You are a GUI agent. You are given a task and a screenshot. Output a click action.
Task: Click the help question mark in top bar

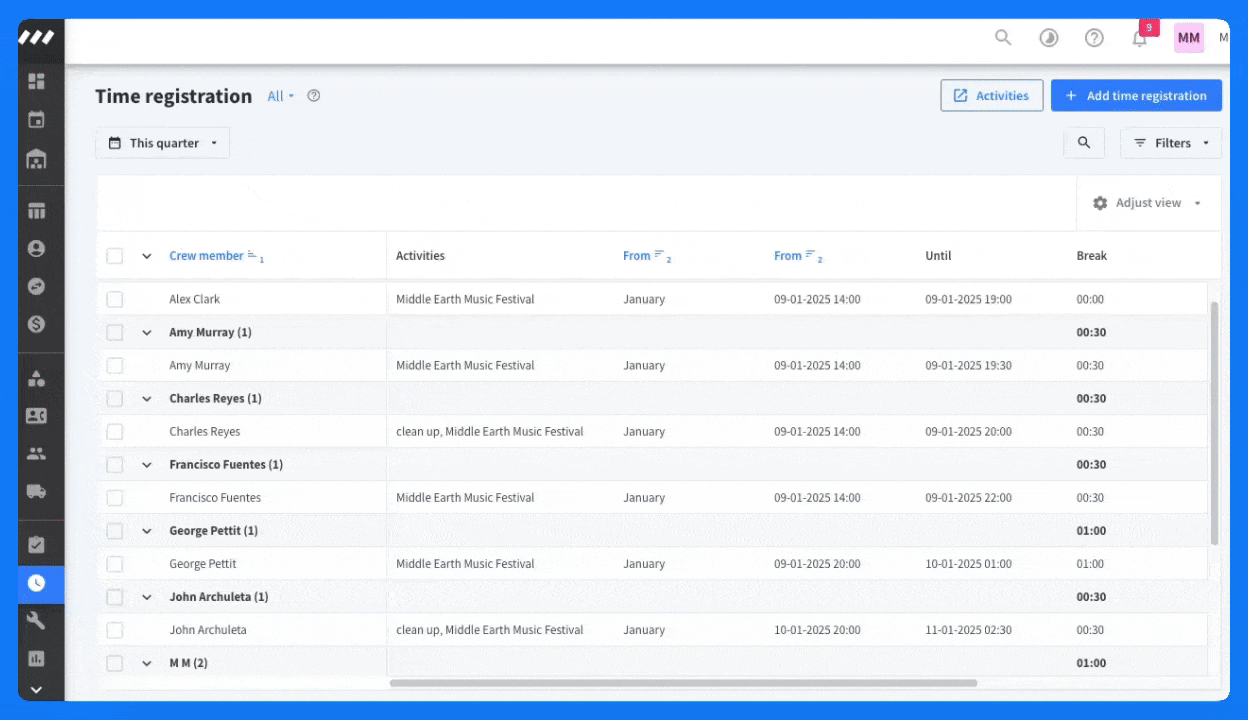click(1094, 38)
